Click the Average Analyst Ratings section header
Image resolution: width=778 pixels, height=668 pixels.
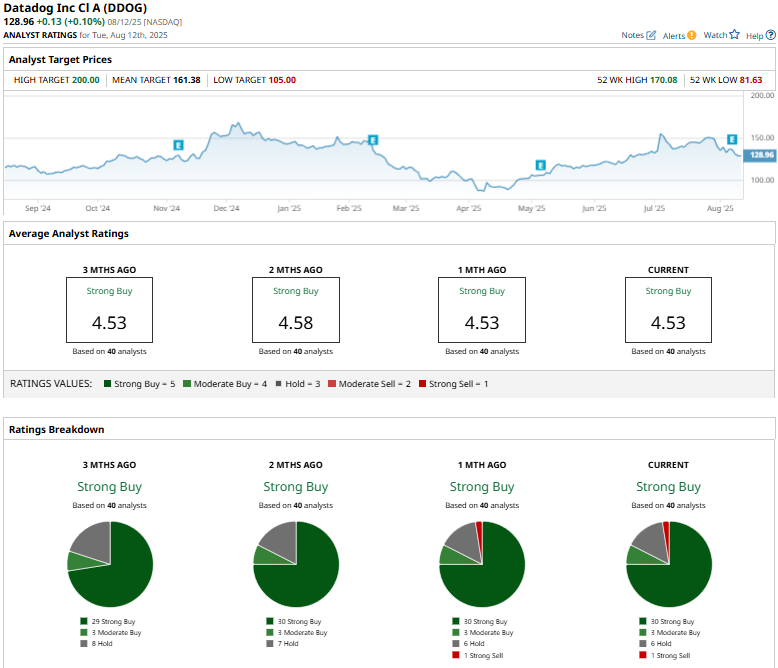pyautogui.click(x=68, y=234)
